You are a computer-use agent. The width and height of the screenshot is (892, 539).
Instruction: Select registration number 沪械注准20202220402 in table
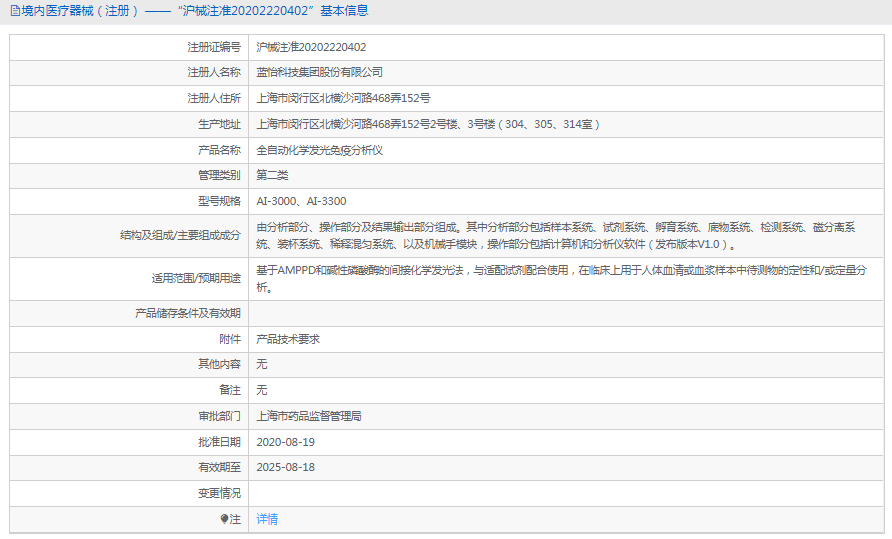(311, 47)
